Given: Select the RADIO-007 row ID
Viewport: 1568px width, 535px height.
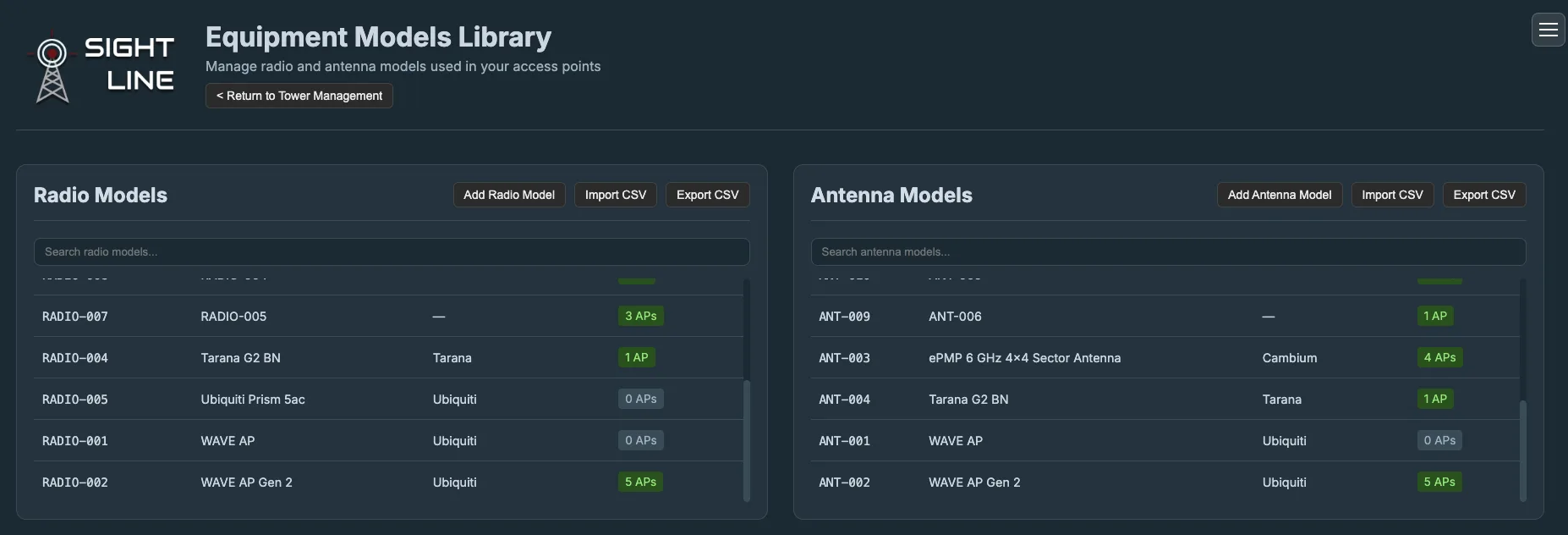Looking at the screenshot, I should point(75,317).
